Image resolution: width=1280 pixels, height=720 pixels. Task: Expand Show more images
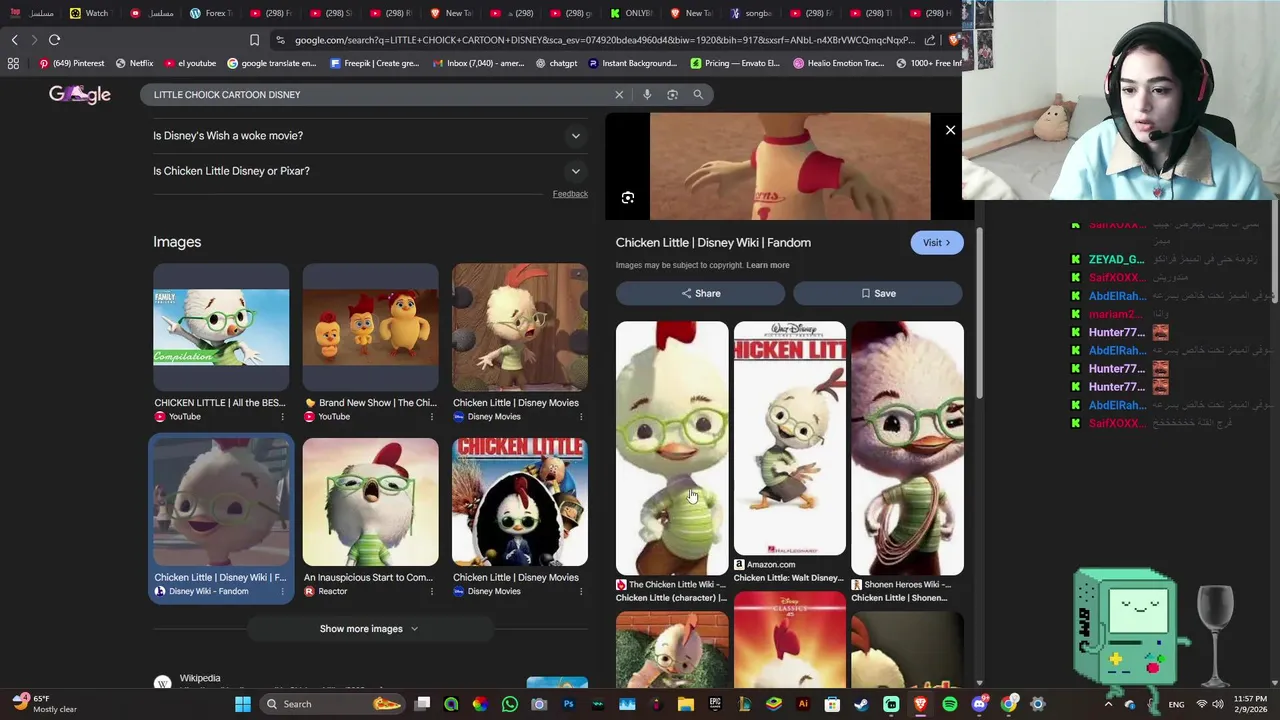tap(369, 629)
